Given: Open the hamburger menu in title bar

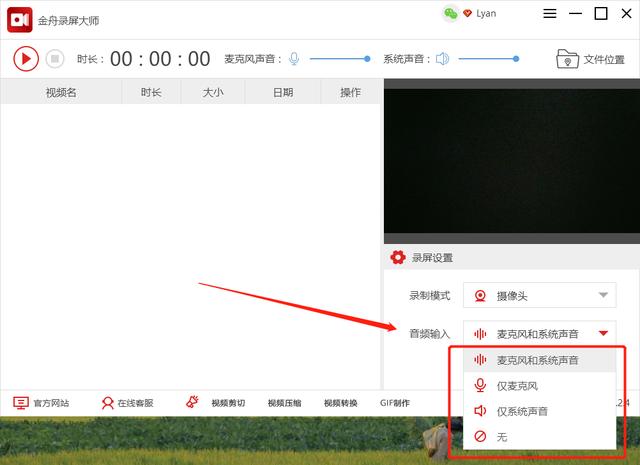Looking at the screenshot, I should 551,13.
